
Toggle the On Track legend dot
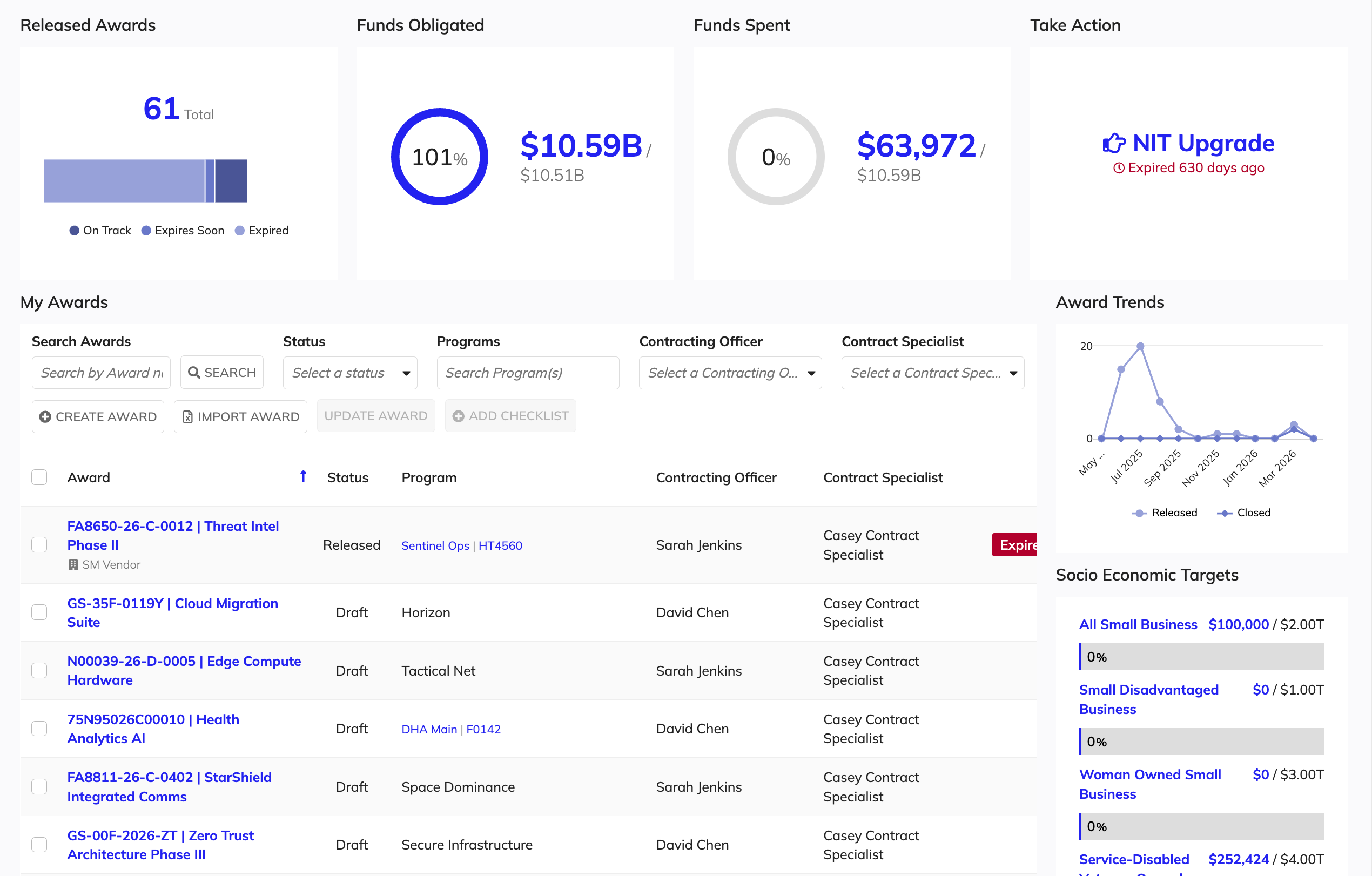coord(74,231)
